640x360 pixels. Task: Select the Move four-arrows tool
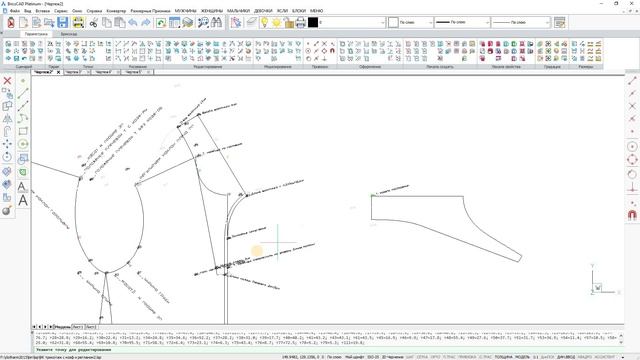[x=7, y=144]
